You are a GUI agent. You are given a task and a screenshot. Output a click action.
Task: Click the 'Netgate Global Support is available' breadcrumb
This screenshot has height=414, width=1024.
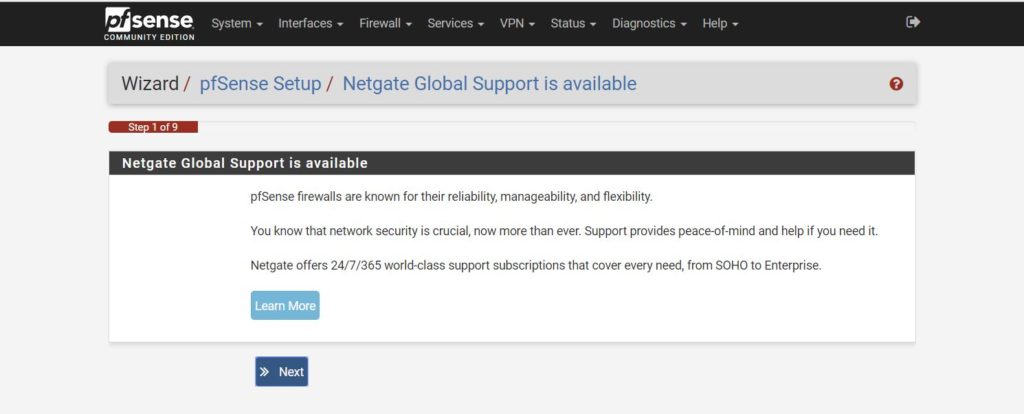pyautogui.click(x=489, y=84)
